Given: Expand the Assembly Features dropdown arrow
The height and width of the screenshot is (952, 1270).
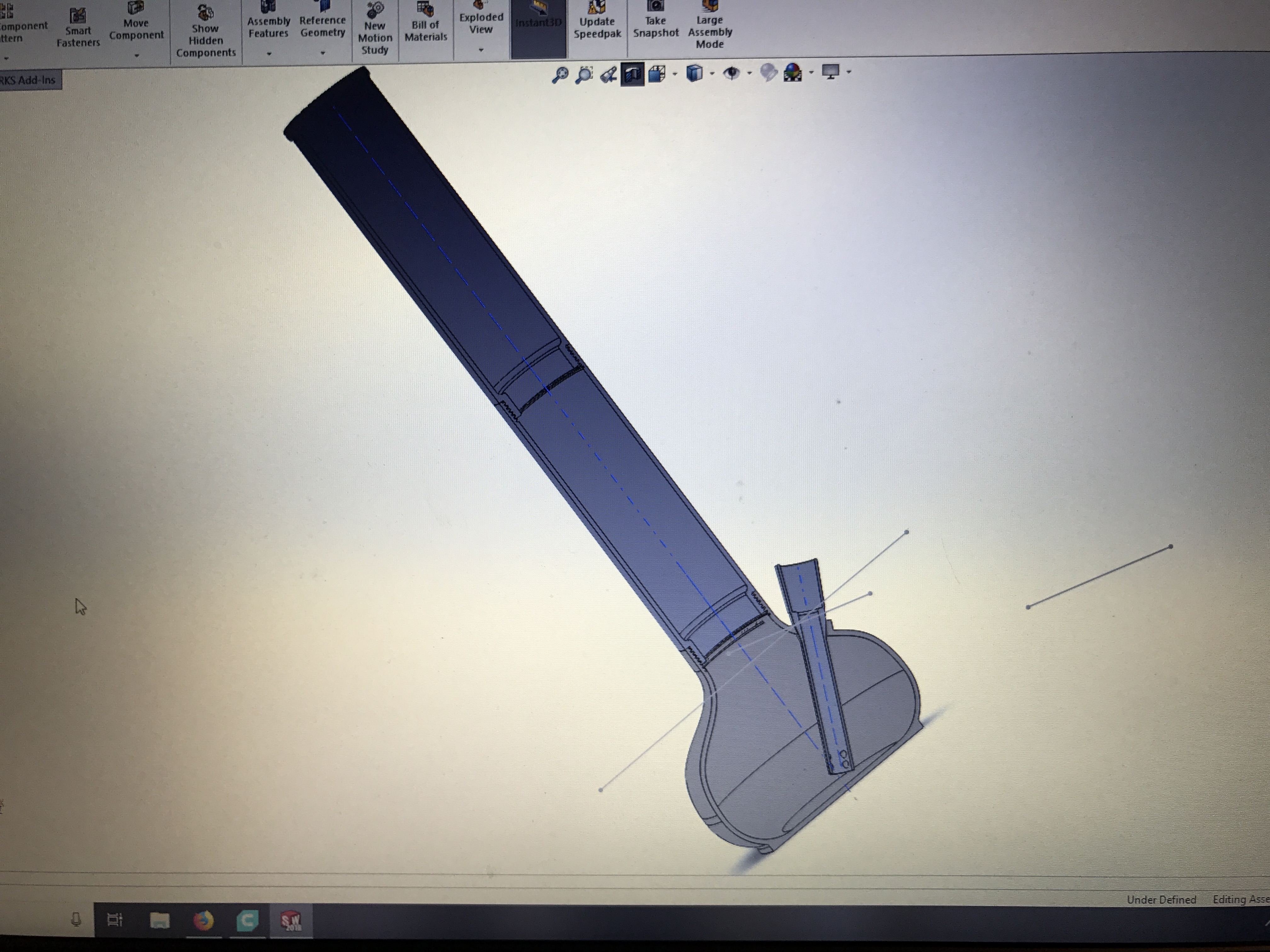Looking at the screenshot, I should 269,54.
